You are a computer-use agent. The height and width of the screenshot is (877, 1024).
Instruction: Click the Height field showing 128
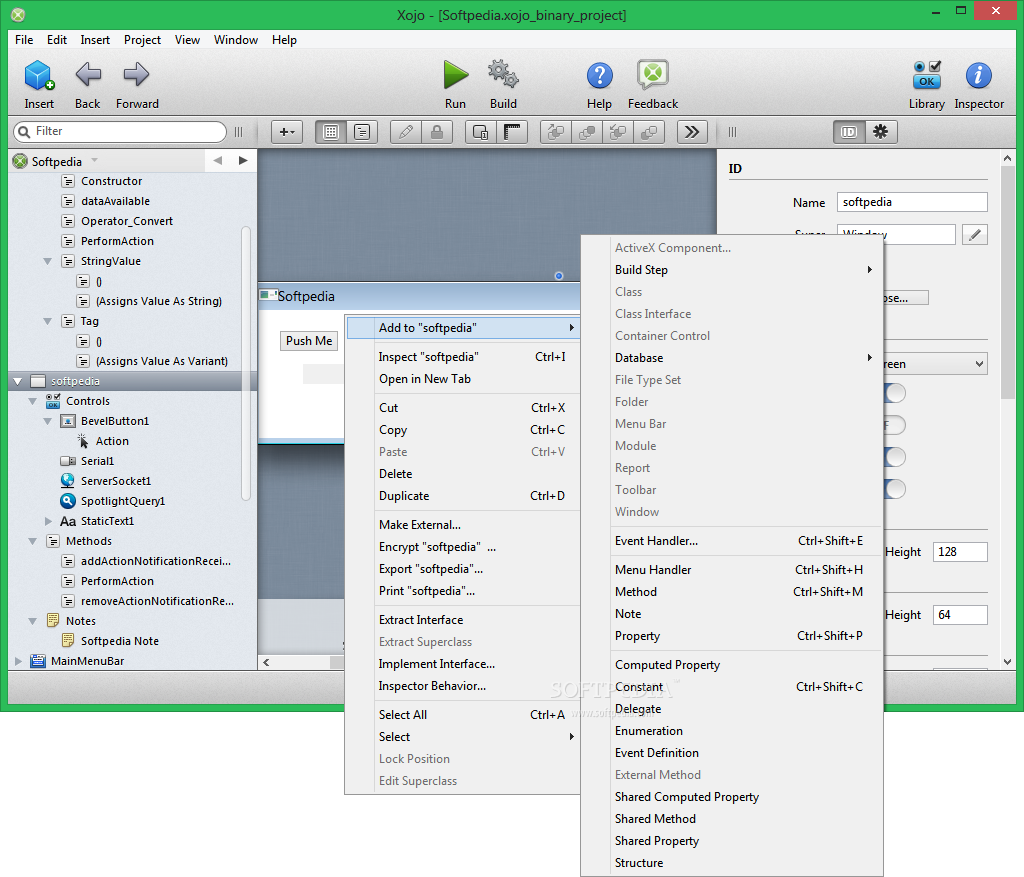[960, 552]
